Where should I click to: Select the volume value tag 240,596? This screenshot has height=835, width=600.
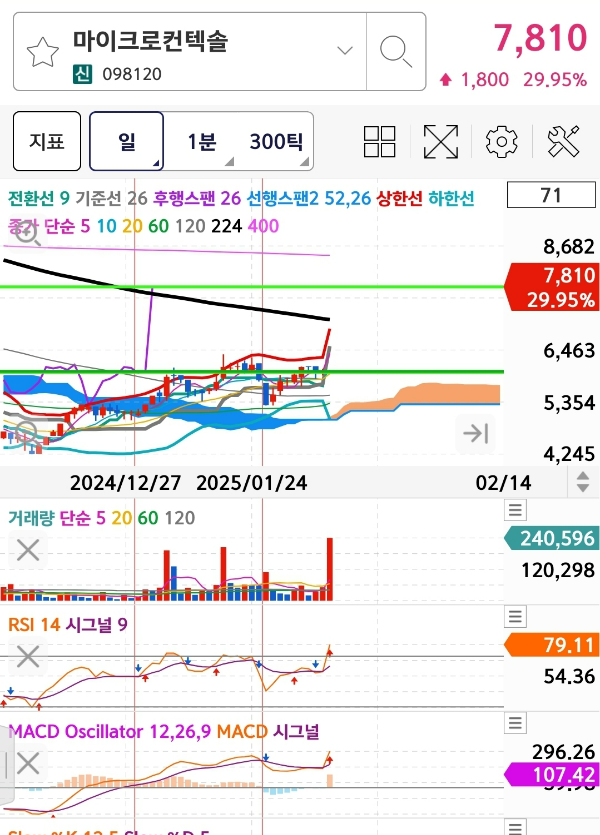(552, 538)
